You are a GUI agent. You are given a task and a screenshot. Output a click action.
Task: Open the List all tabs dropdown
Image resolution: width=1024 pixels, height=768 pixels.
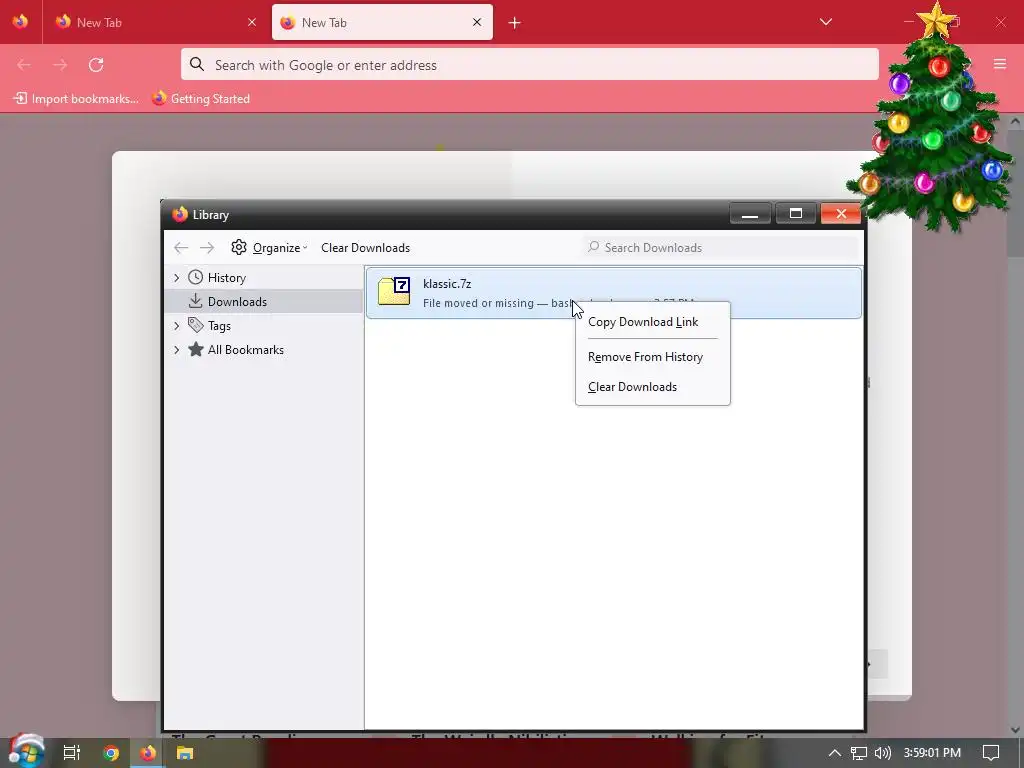(825, 22)
